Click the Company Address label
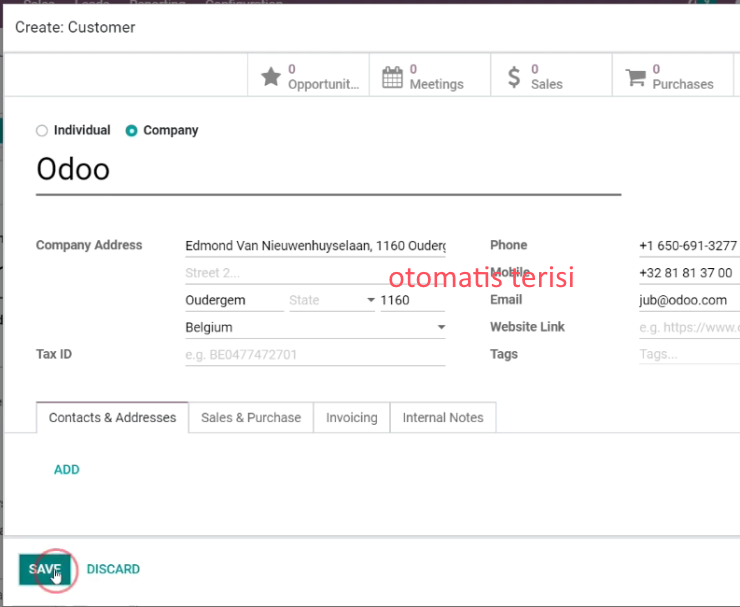 click(89, 245)
